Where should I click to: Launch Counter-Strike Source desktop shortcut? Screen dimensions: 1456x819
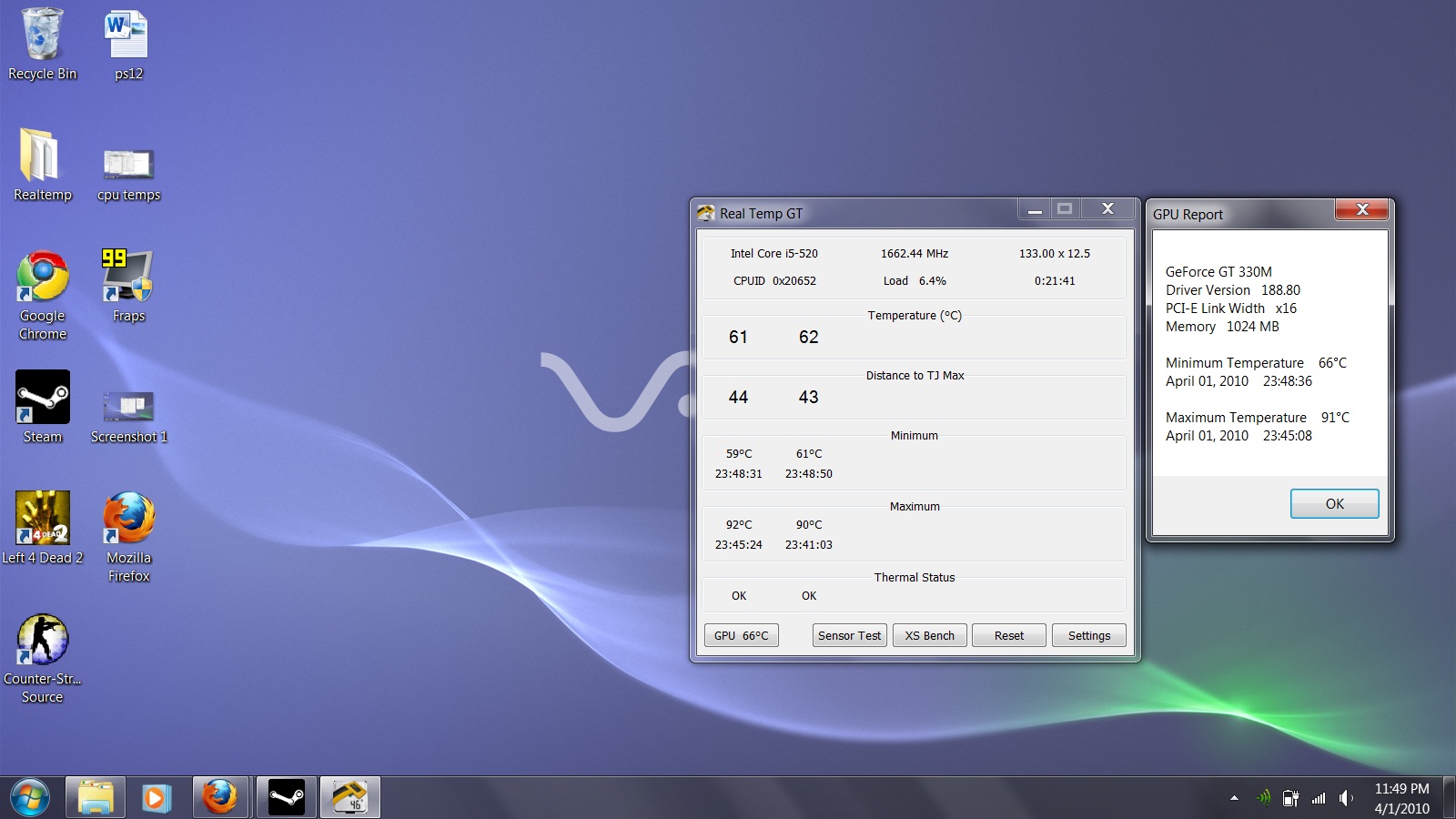coord(42,658)
